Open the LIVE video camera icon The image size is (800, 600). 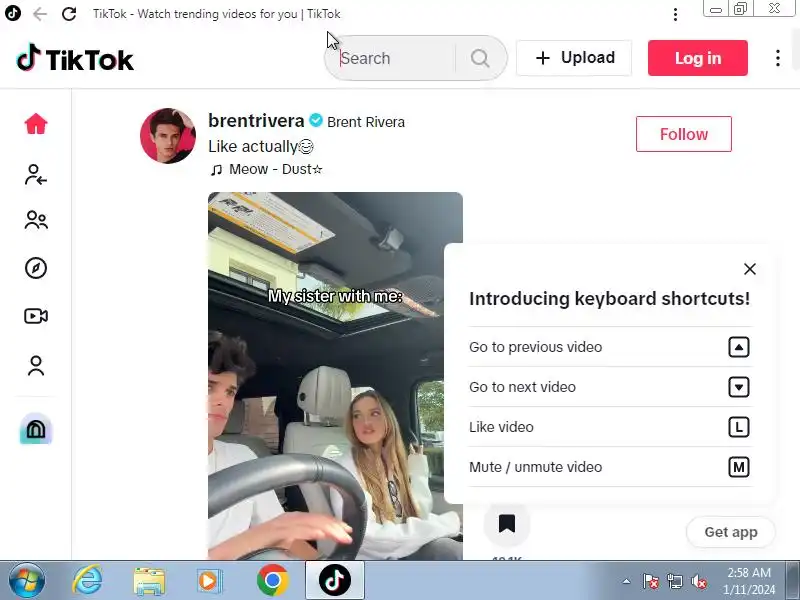pyautogui.click(x=36, y=316)
